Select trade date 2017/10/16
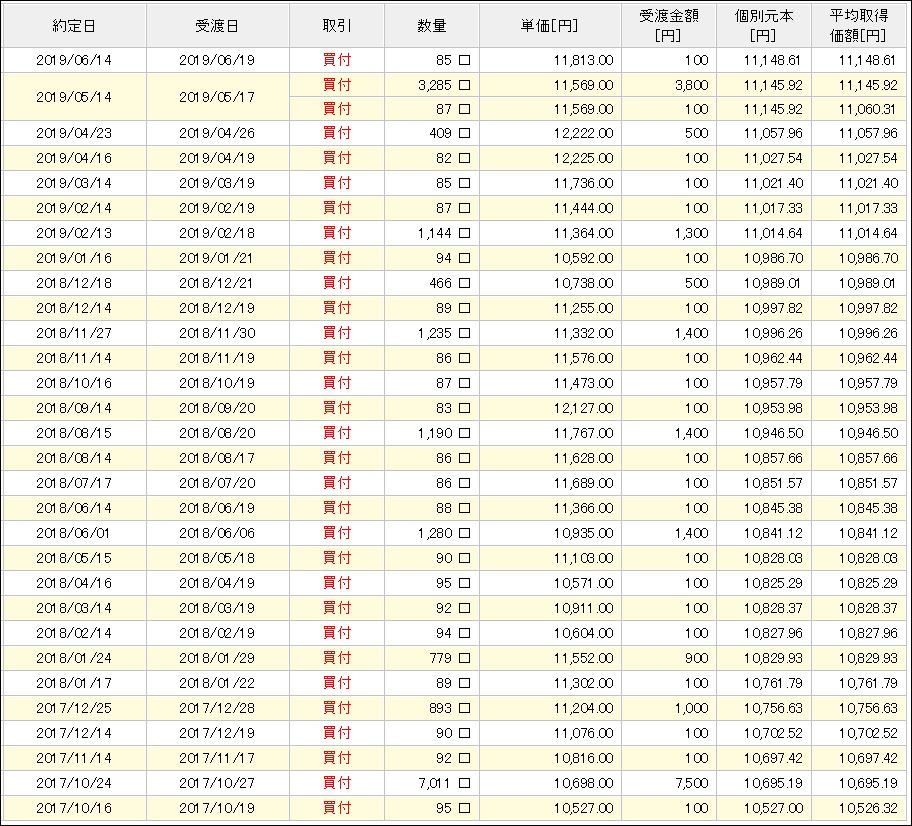This screenshot has height=826, width=912. tap(74, 809)
